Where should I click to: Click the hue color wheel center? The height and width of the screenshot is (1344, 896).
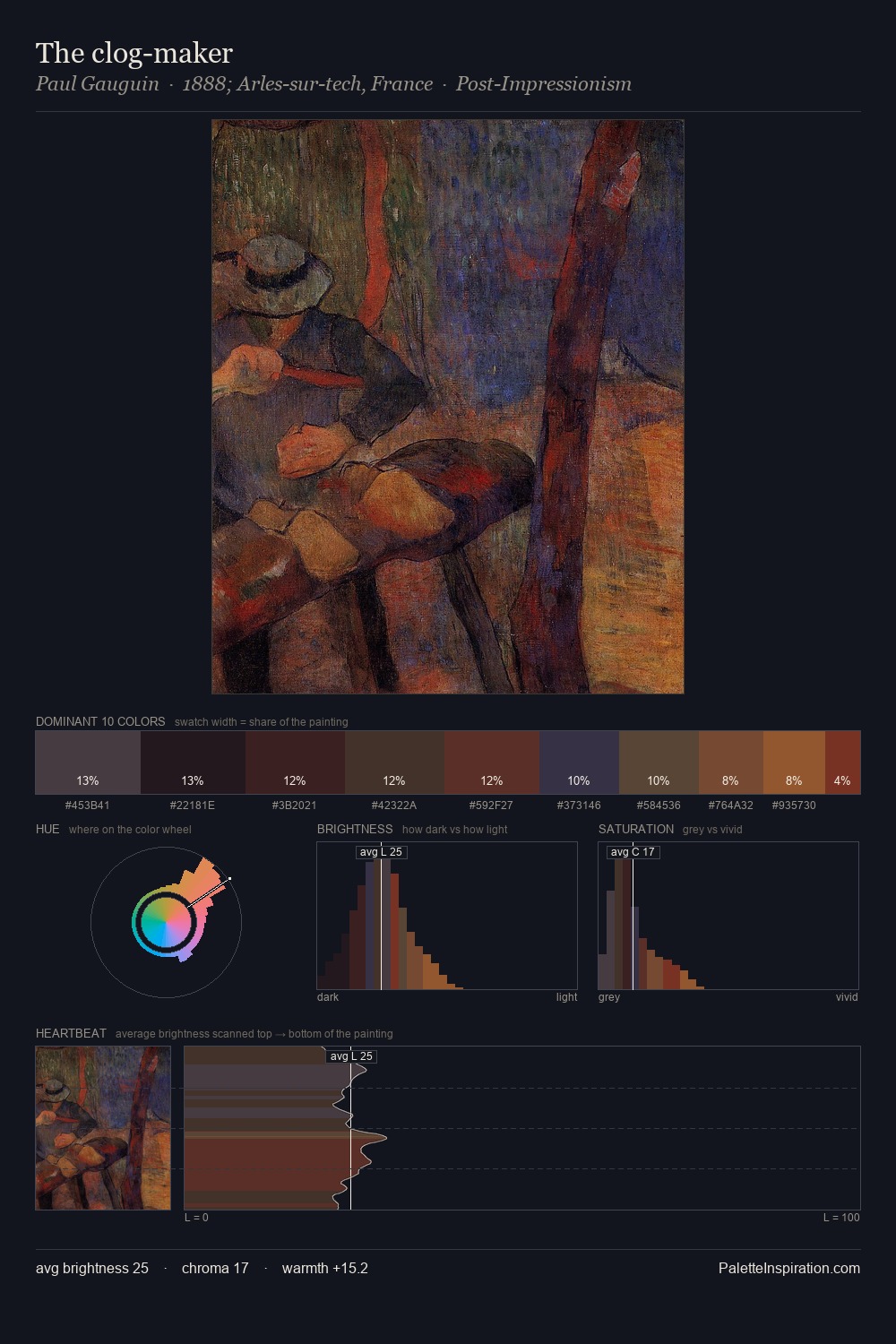pos(166,921)
